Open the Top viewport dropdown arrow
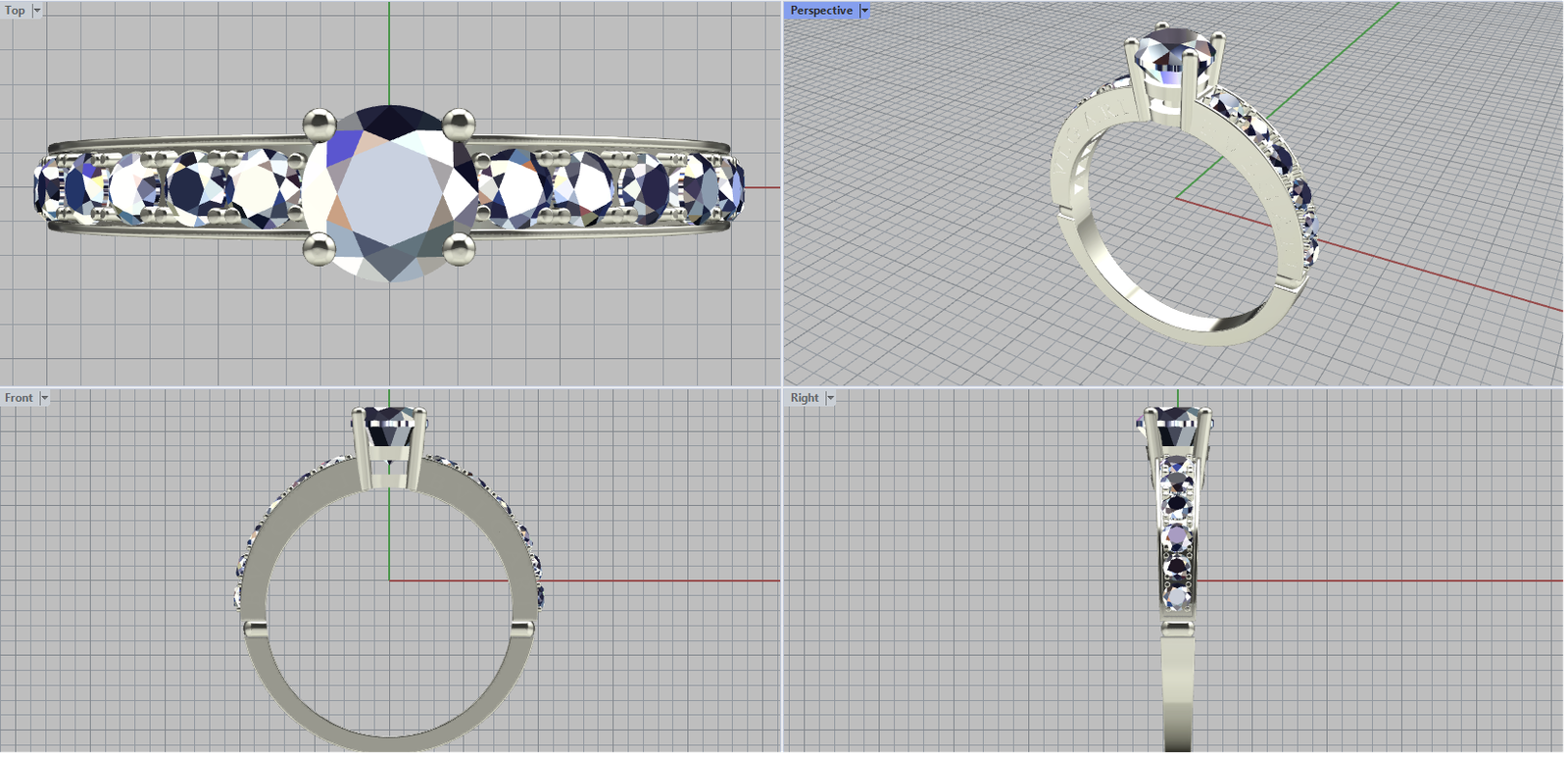The height and width of the screenshot is (757, 1568). (x=37, y=11)
